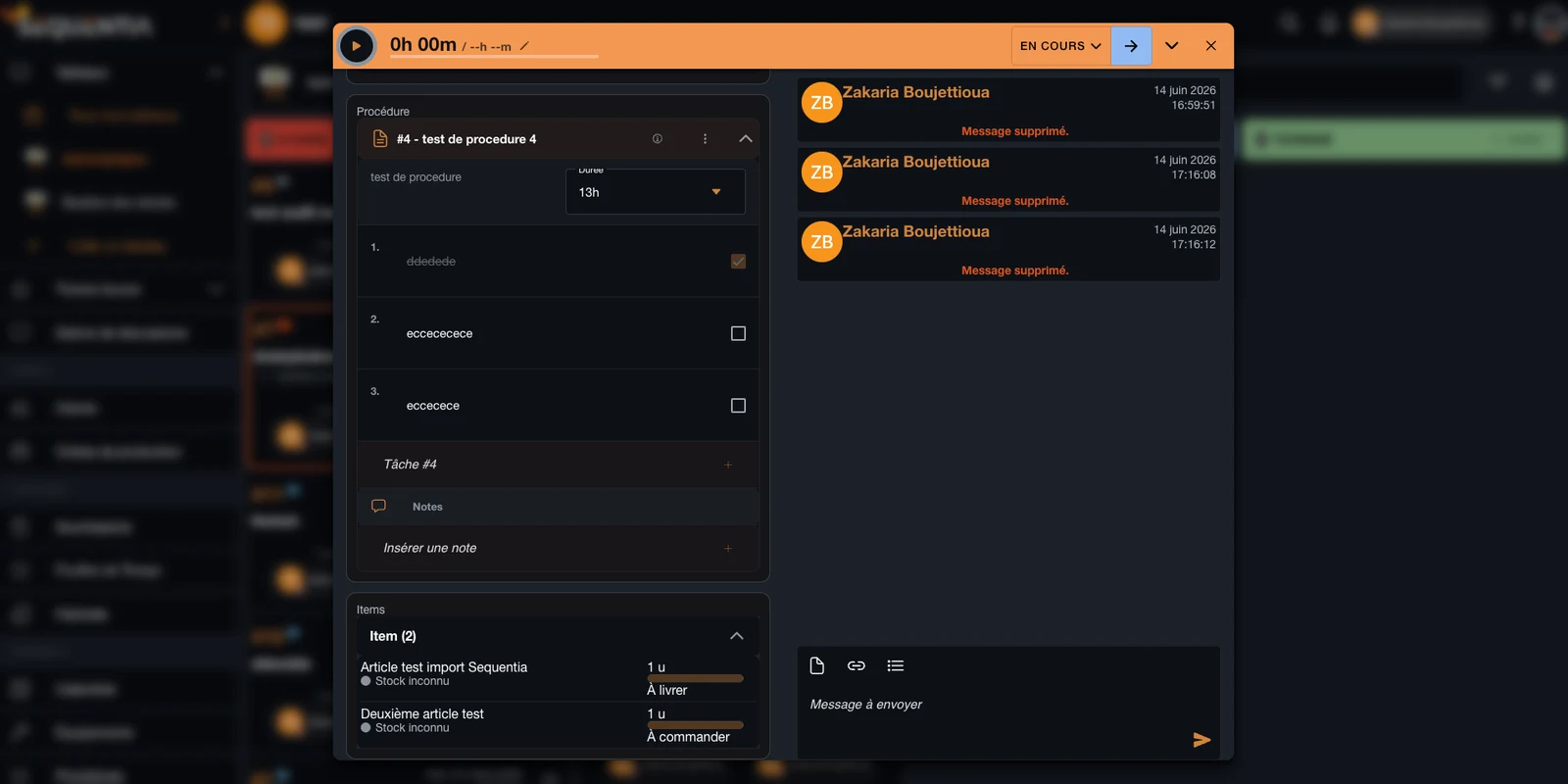Send the message with the orange arrow
Viewport: 1568px width, 784px height.
[1201, 740]
